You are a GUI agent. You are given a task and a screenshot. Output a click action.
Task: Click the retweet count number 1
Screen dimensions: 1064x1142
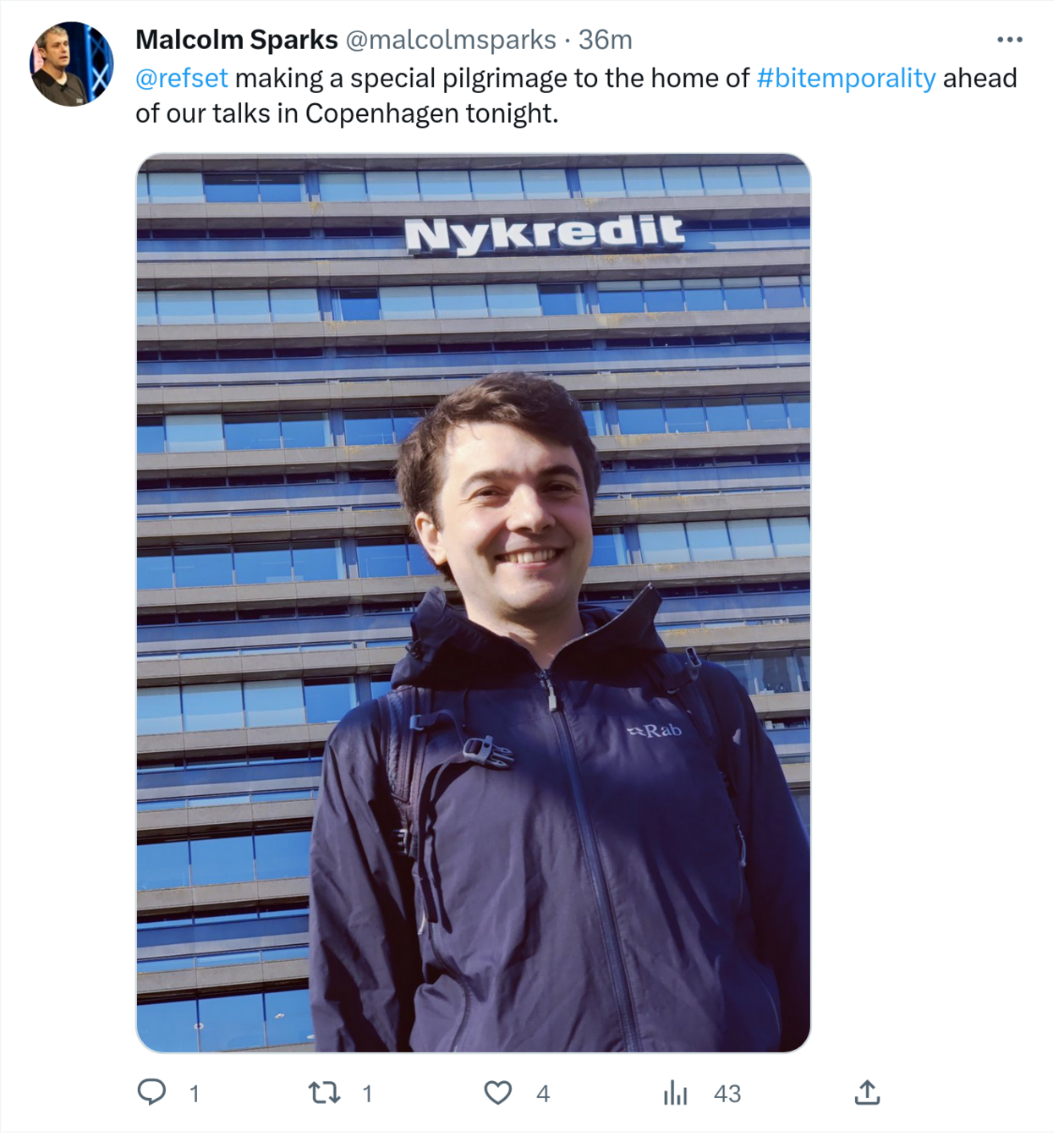[x=367, y=1094]
